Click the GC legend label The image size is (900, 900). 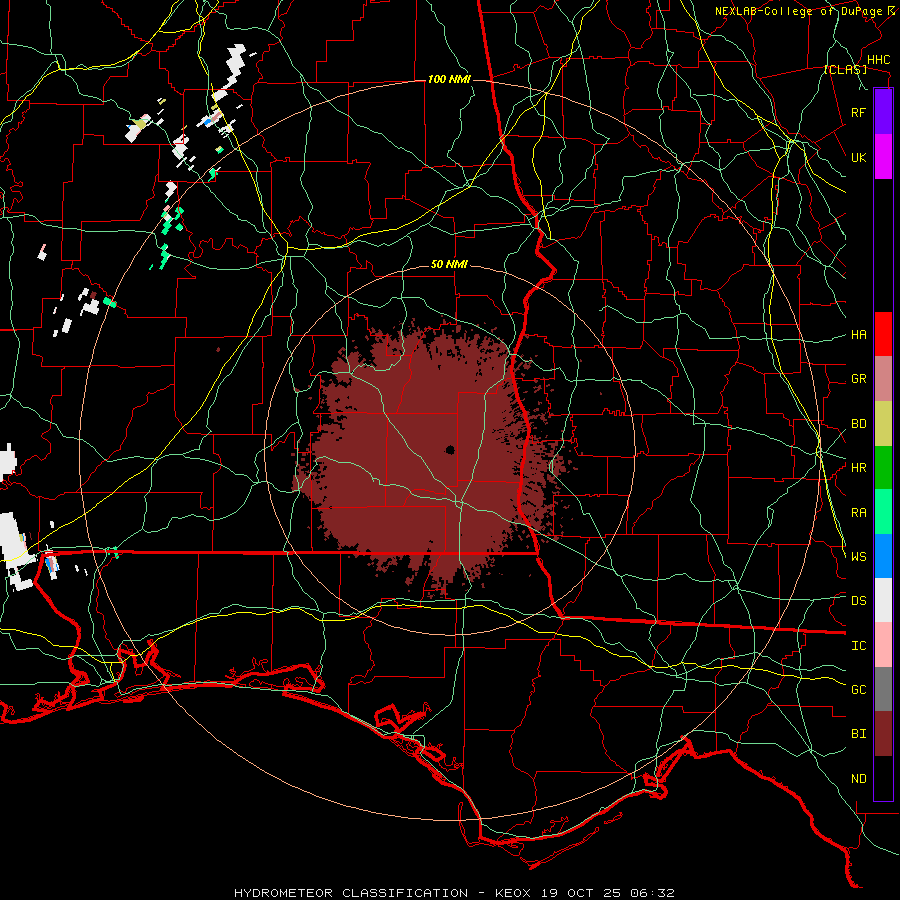[858, 690]
